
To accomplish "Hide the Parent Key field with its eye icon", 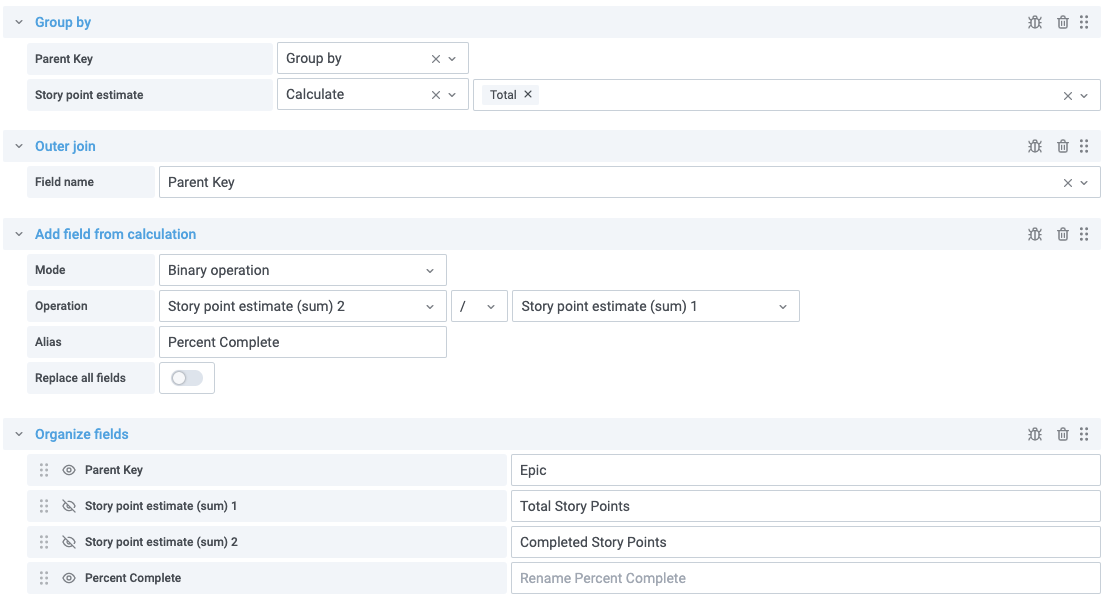I will (68, 469).
